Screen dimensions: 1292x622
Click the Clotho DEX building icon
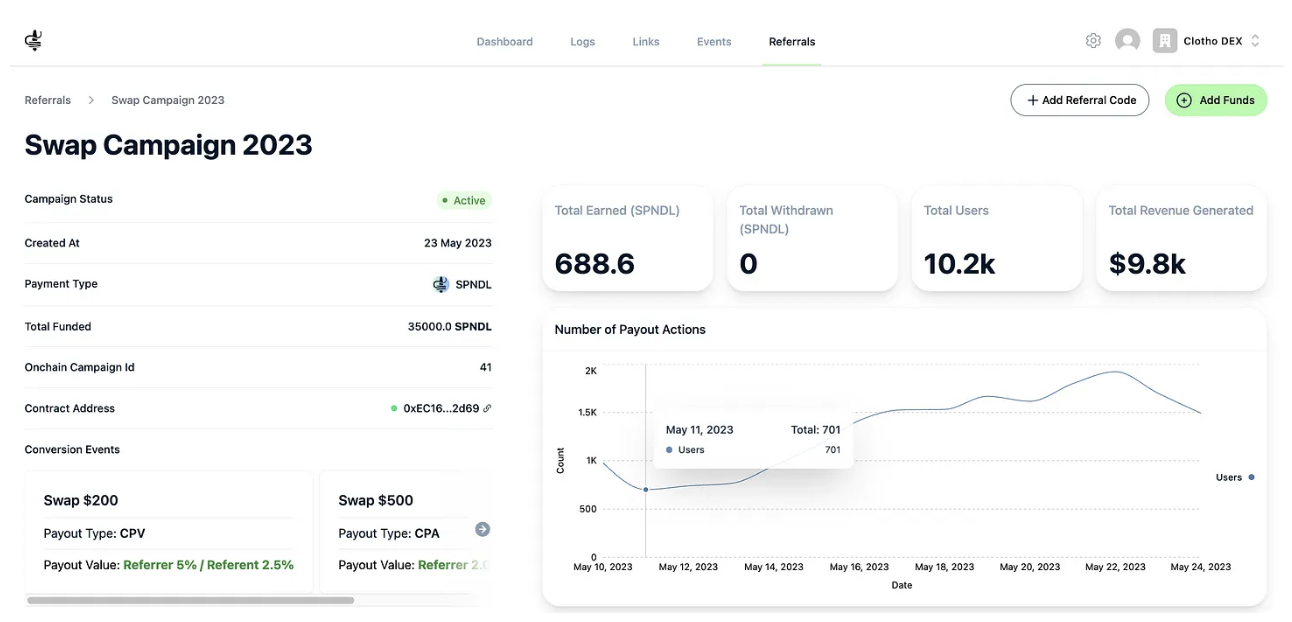(x=1164, y=41)
